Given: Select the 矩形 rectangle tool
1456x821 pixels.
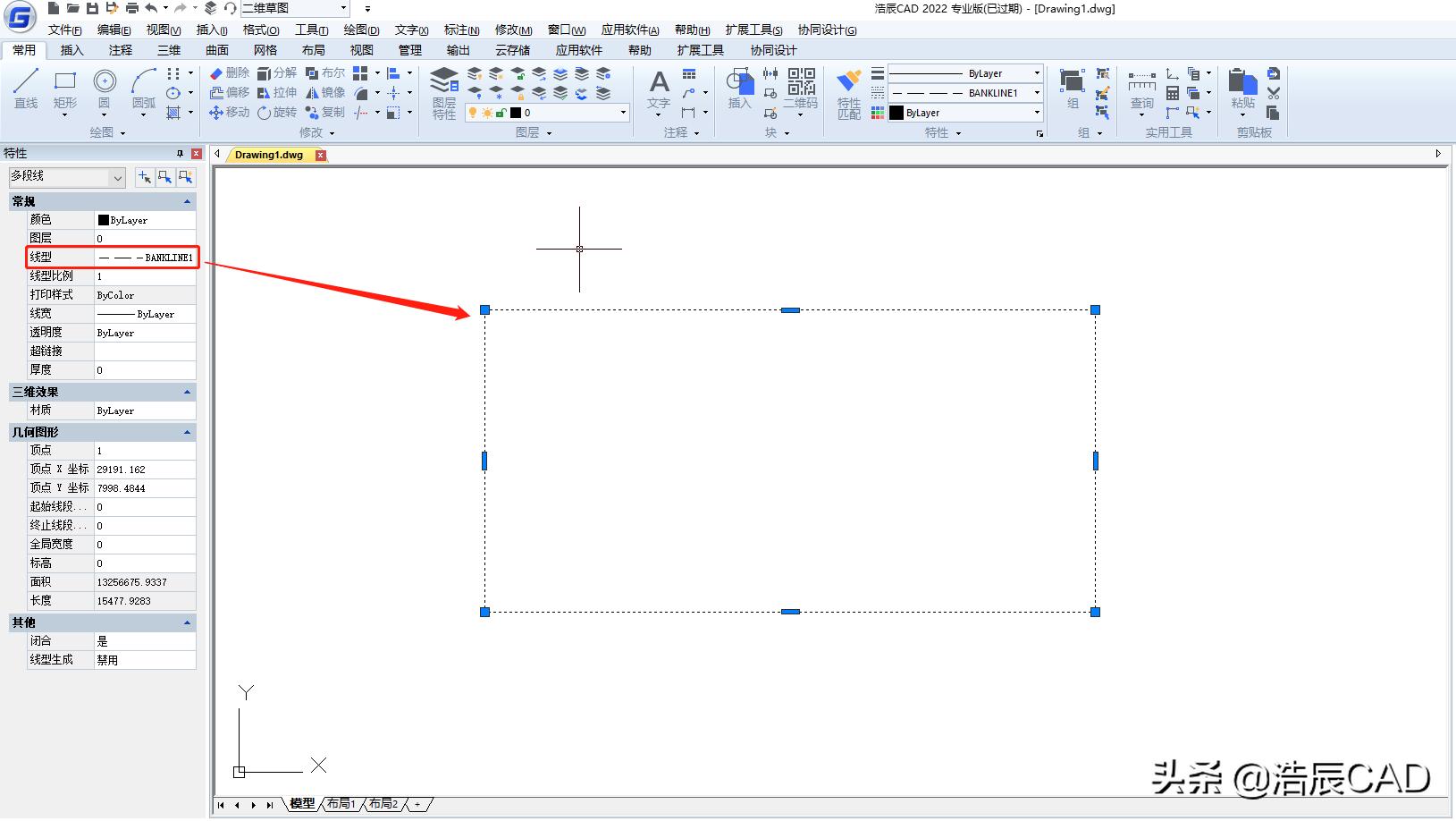Looking at the screenshot, I should coord(65,89).
